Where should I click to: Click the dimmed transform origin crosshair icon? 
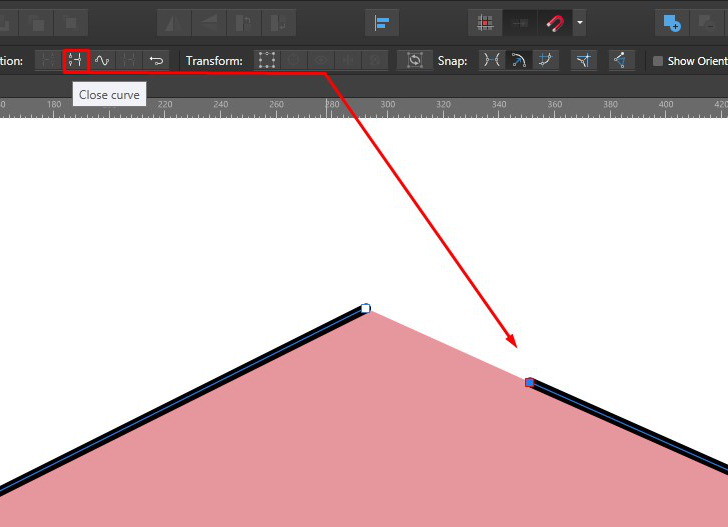(294, 60)
